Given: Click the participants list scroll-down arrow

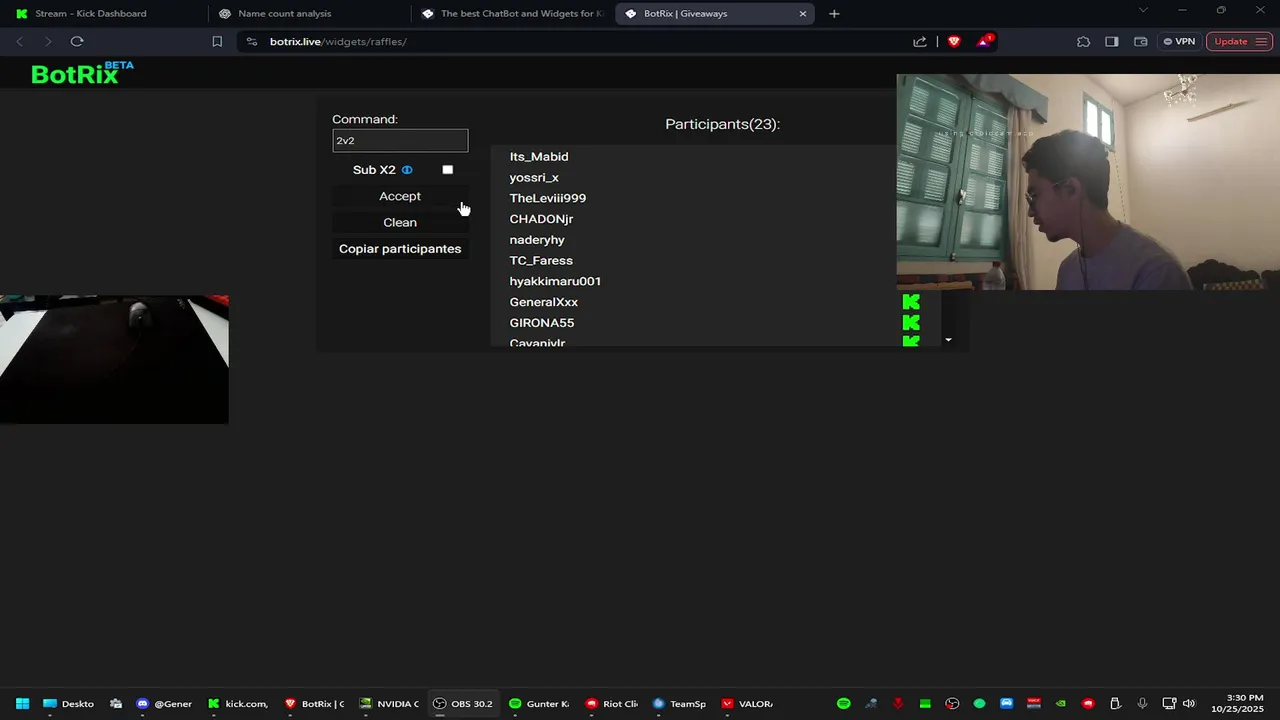Looking at the screenshot, I should point(948,340).
